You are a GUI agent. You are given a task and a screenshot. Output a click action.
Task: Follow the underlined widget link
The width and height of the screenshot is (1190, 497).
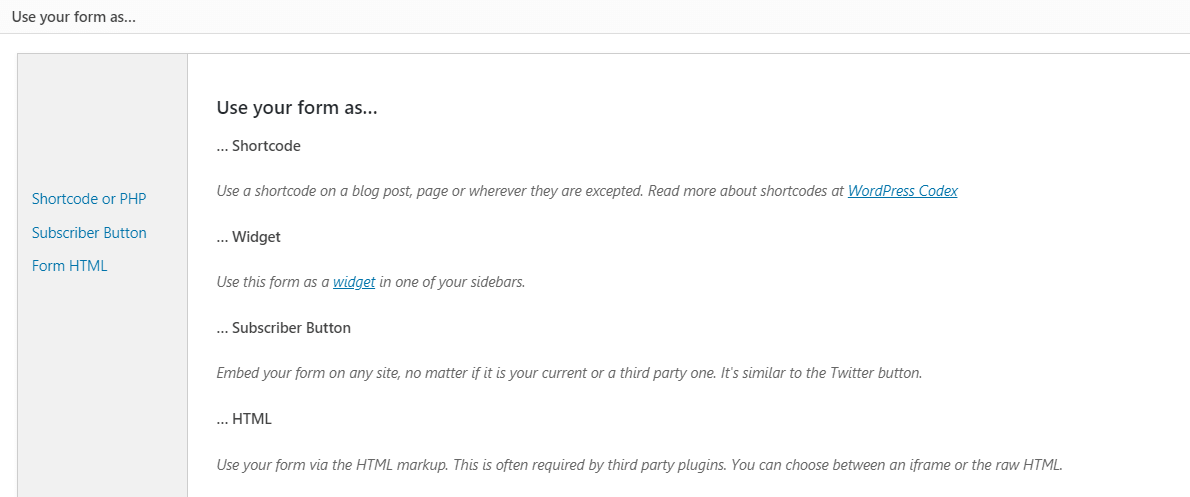354,282
